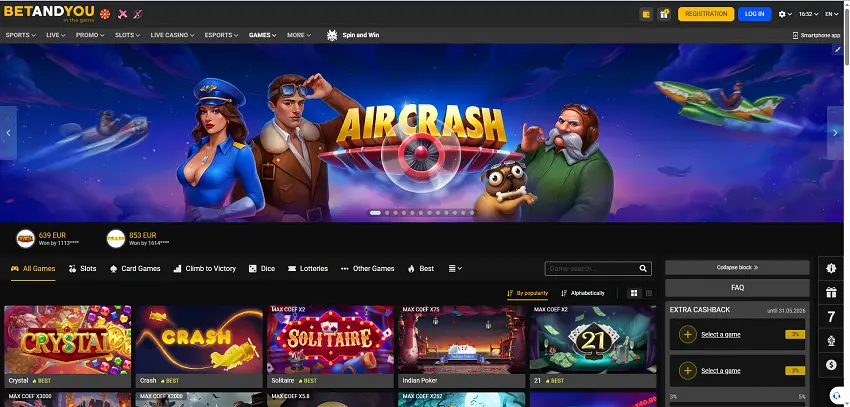Select the Lotteries tab
The image size is (850, 407).
(x=308, y=268)
